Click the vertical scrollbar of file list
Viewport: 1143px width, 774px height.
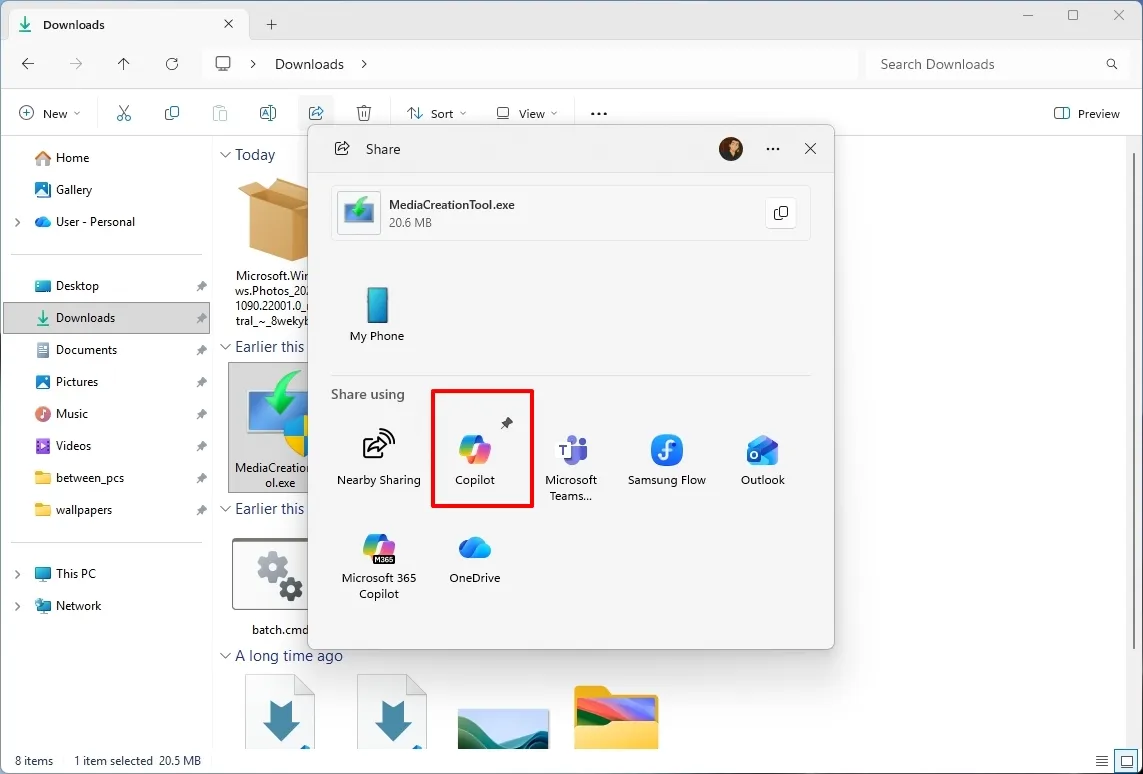pos(1133,401)
